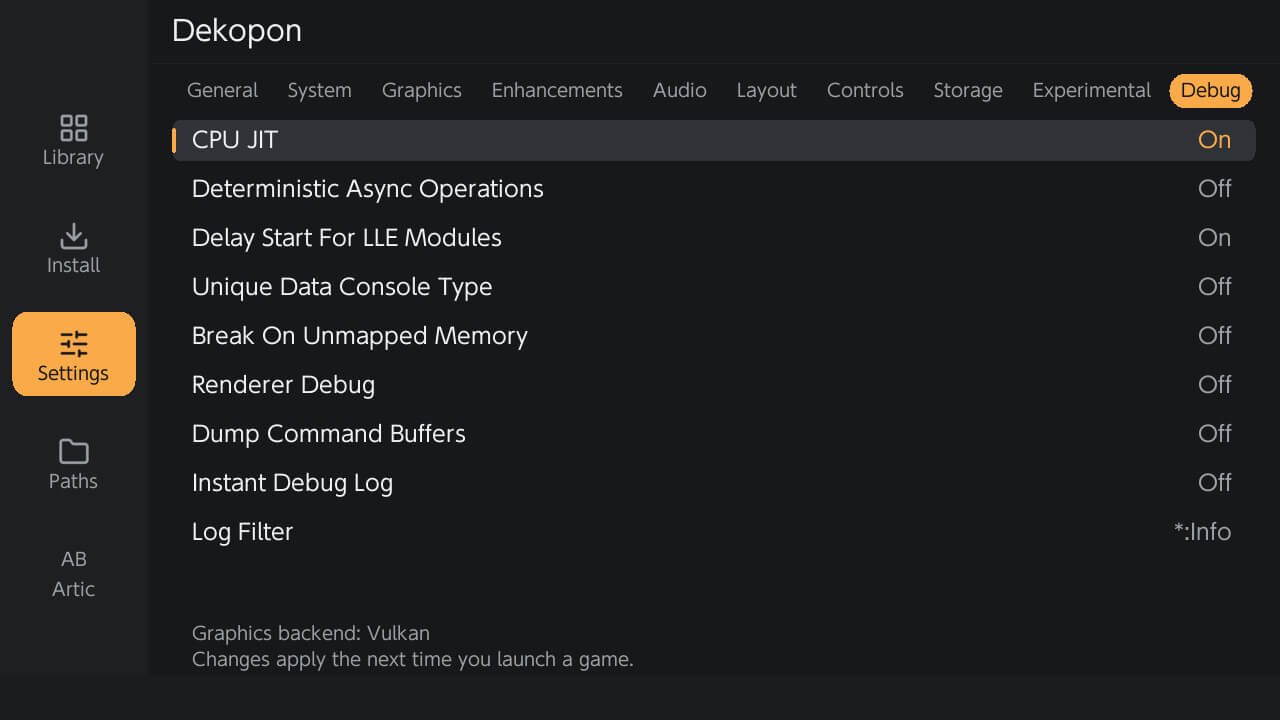
Task: Toggle Unique Data Console Type
Action: [x=714, y=287]
